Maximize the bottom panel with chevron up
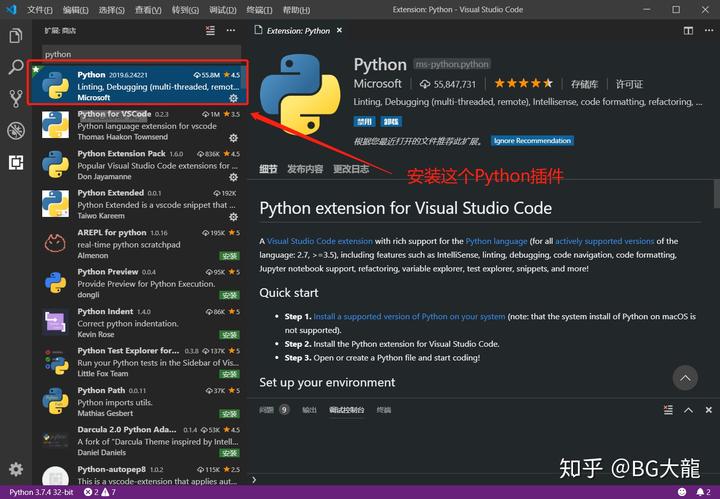Viewport: 720px width, 499px height. (x=688, y=410)
